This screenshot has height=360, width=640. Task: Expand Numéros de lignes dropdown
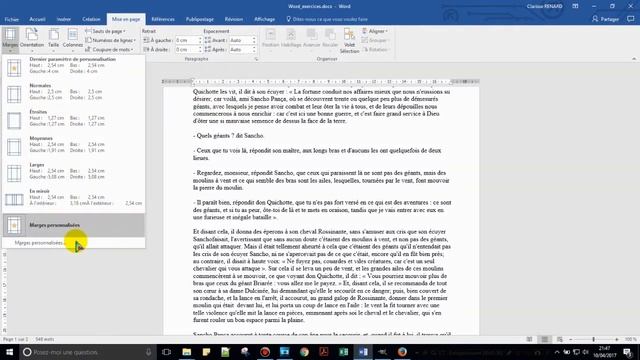(111, 40)
